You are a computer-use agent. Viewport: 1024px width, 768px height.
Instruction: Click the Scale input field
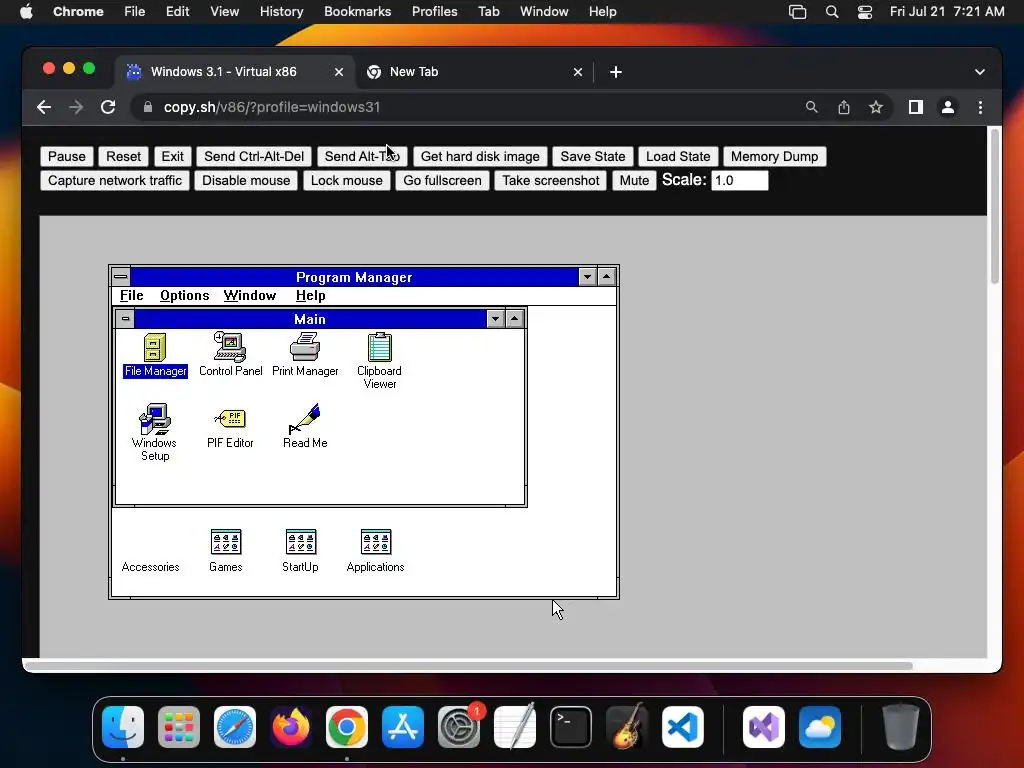coord(739,180)
